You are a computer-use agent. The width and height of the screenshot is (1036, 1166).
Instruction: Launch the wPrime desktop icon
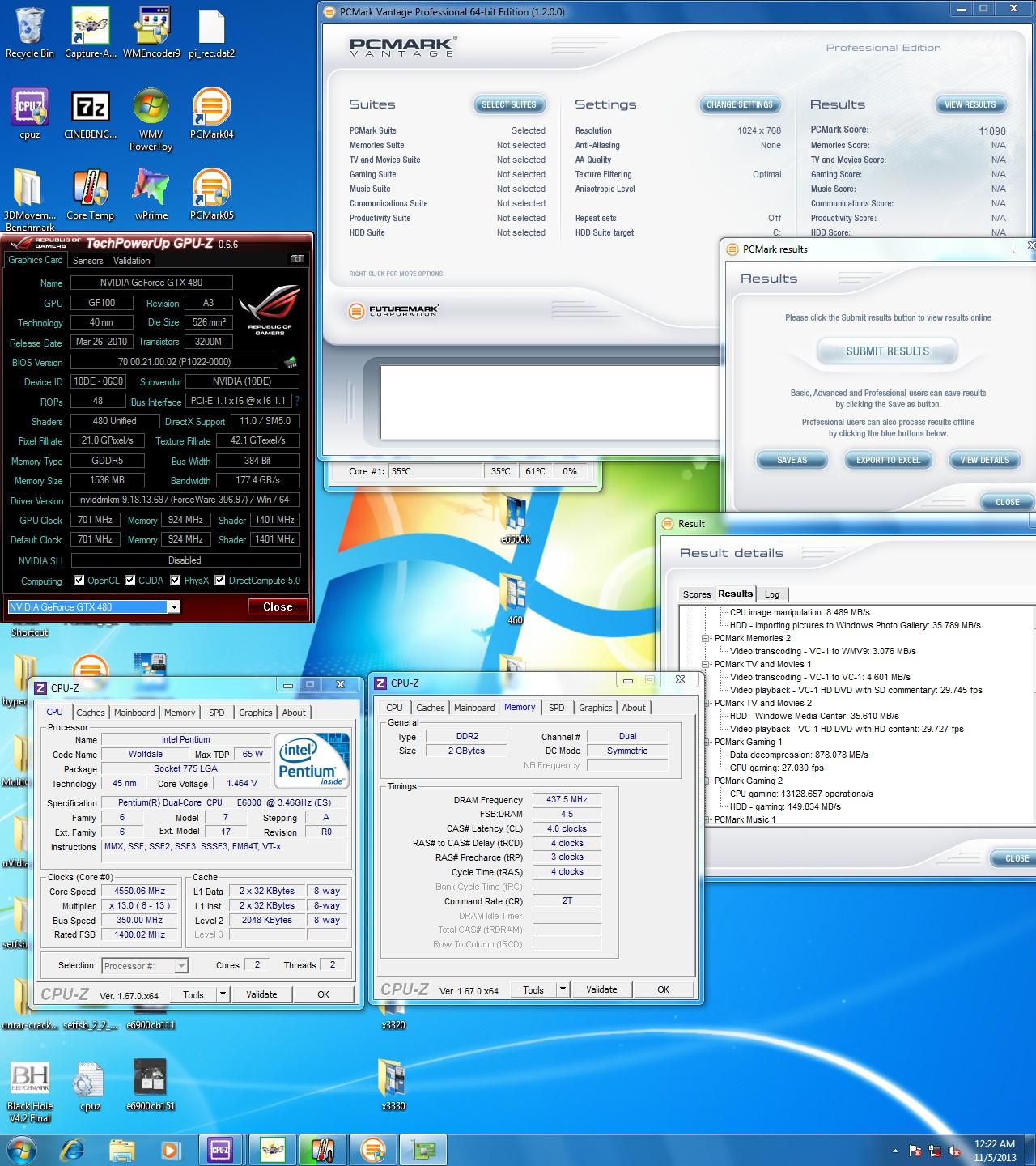pyautogui.click(x=151, y=194)
